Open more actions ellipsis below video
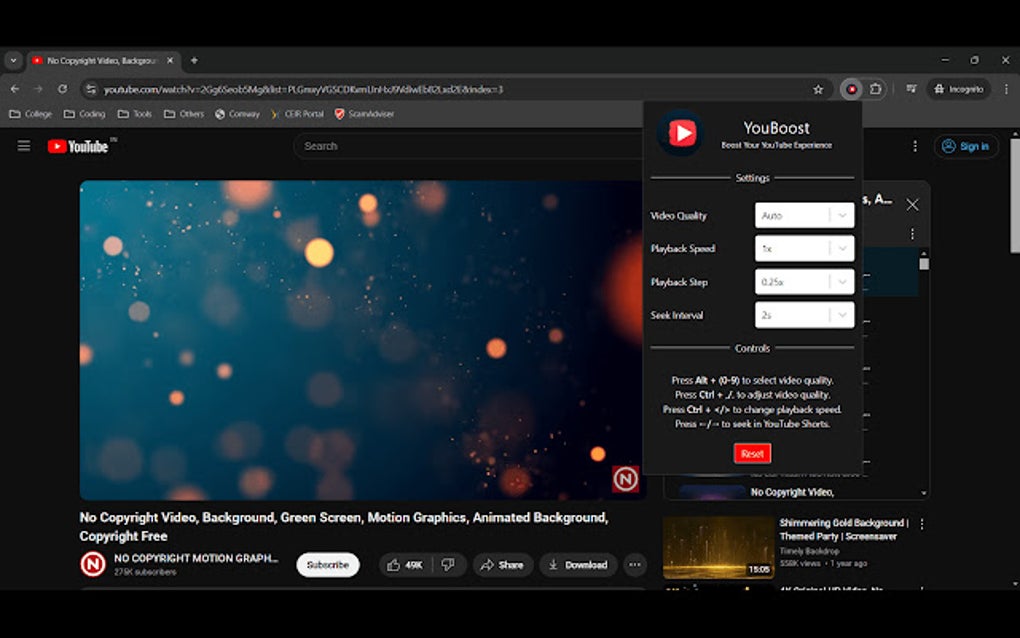 [x=634, y=565]
